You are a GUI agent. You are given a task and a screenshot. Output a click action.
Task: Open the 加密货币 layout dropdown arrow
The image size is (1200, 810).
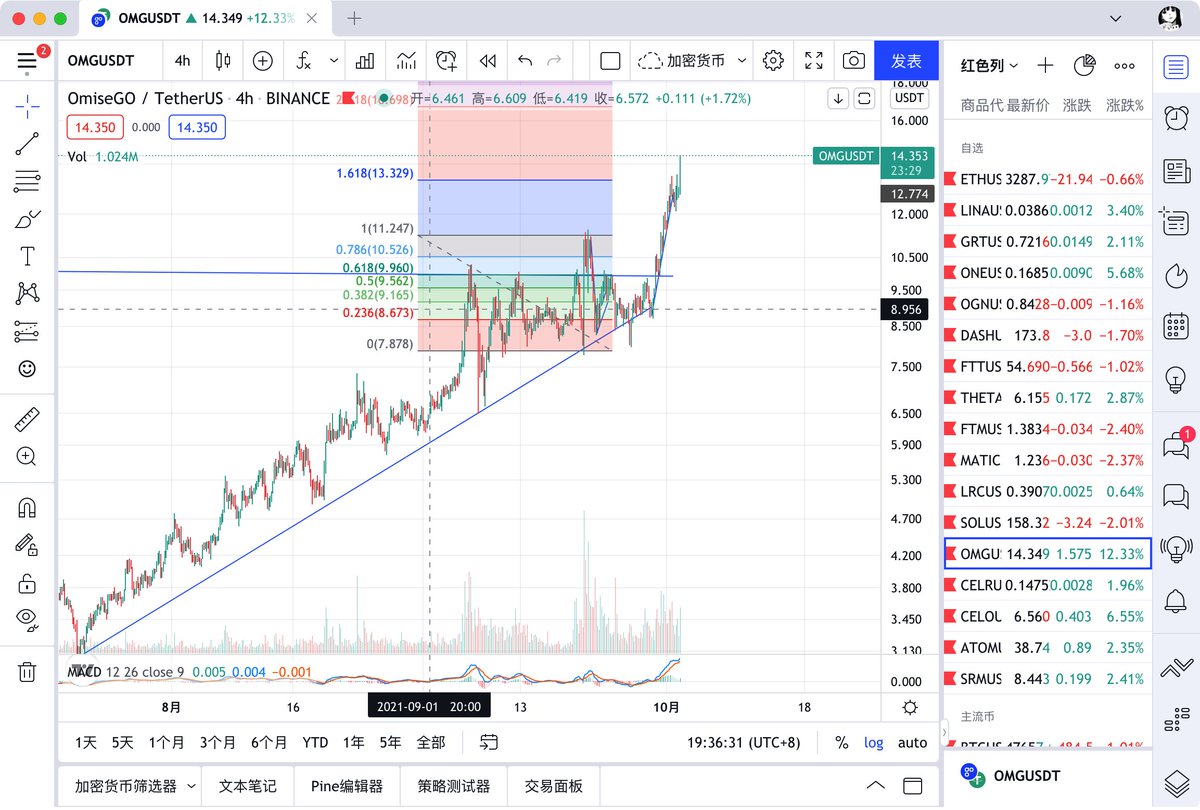click(x=742, y=61)
